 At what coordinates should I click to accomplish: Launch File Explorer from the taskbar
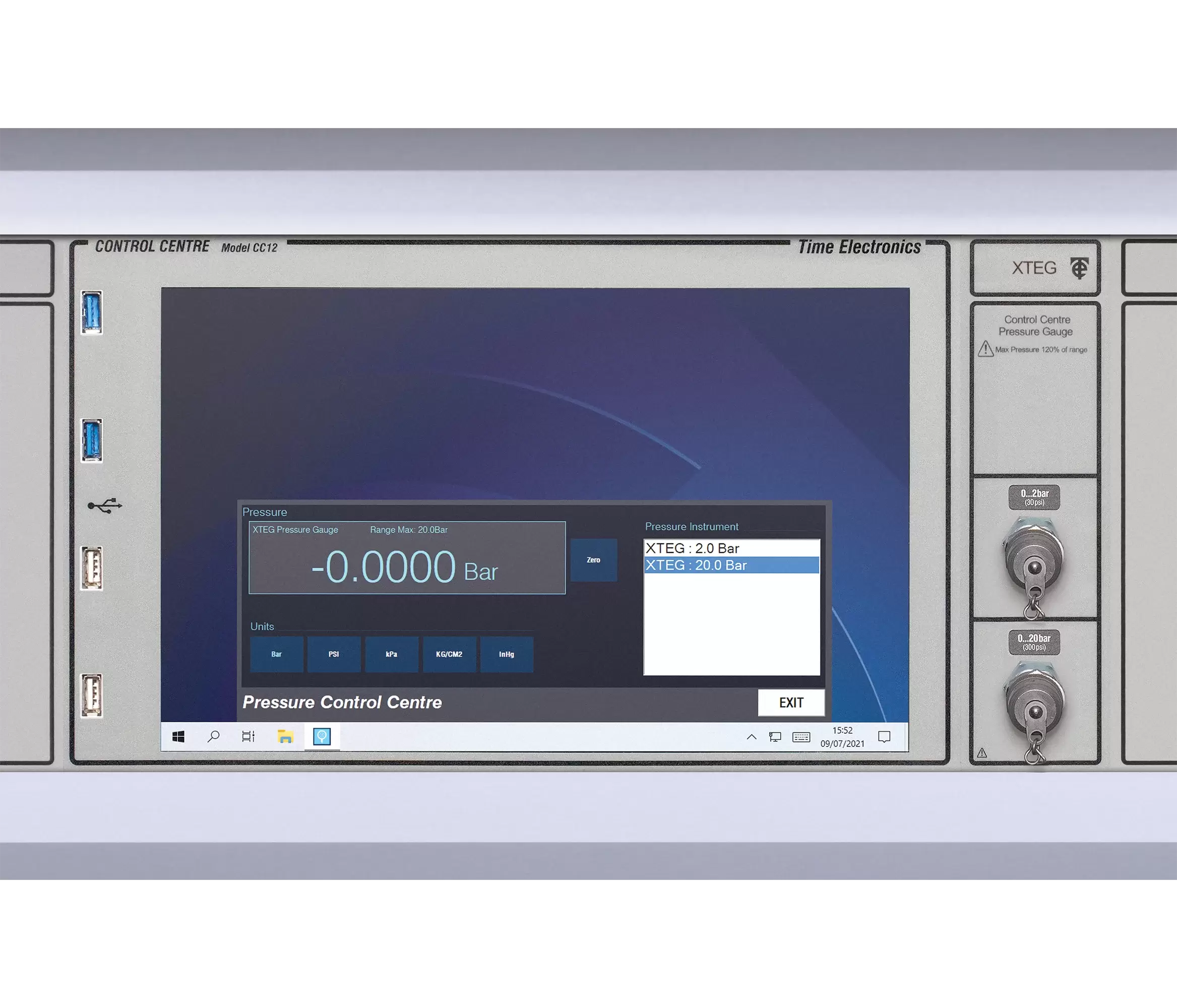click(285, 737)
